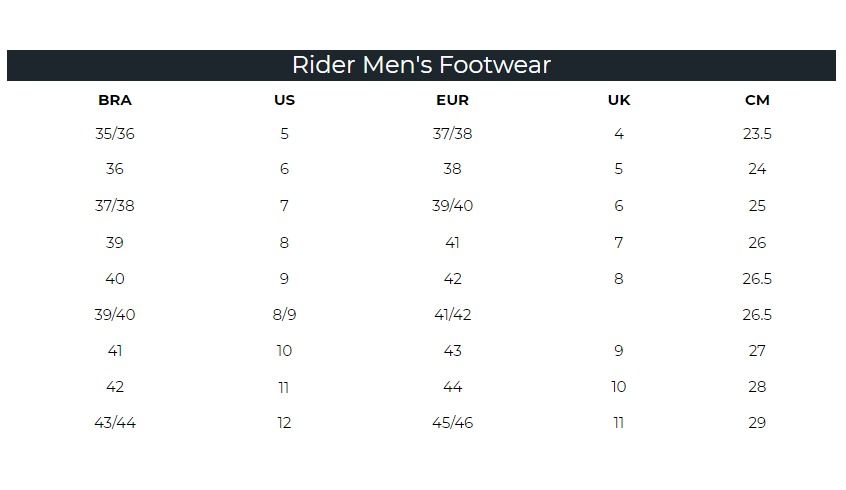Click the EUR size 41/42 cell
Viewport: 846px width, 490px height.
point(452,315)
